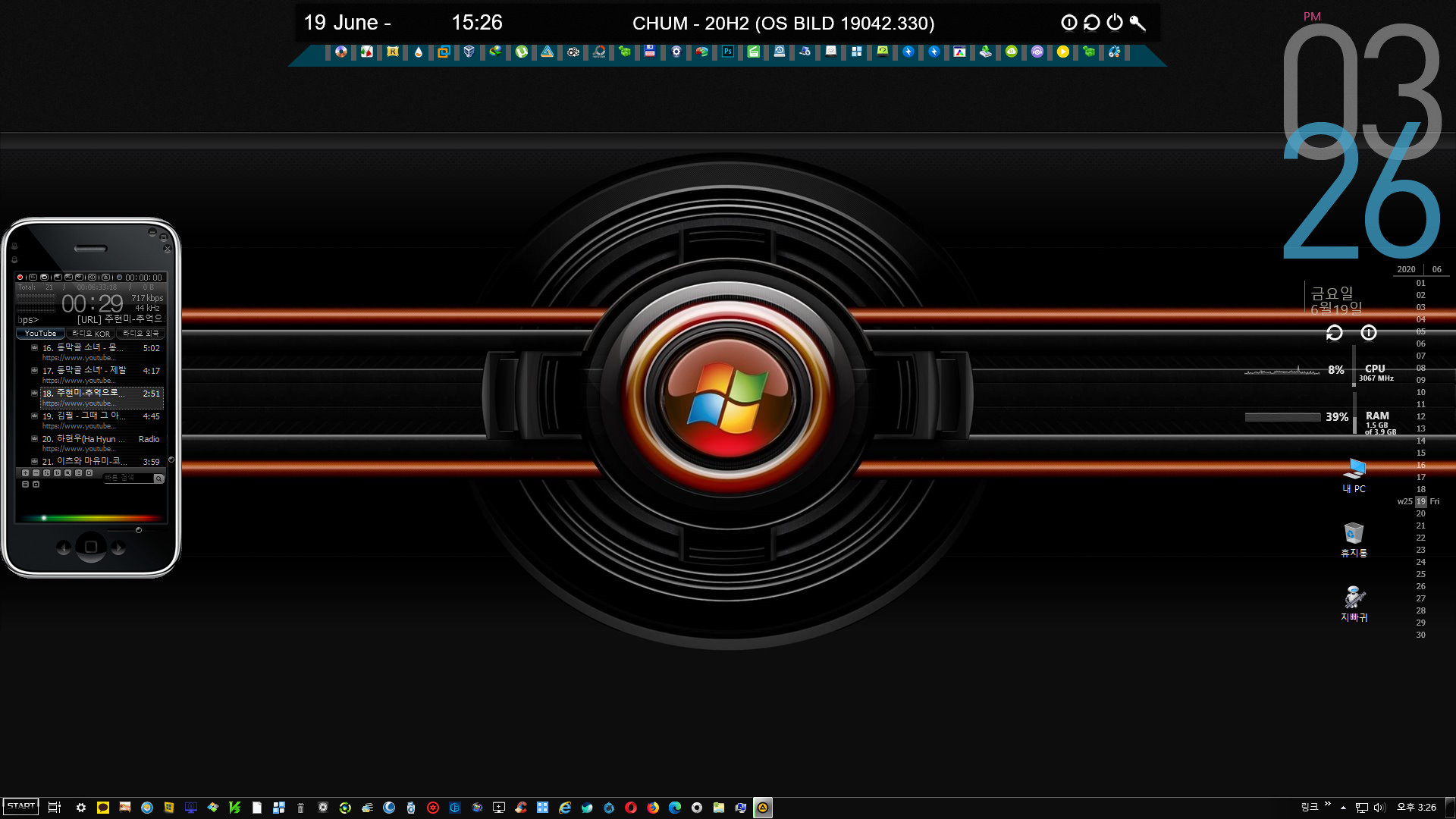Click the power icon in top bar

coord(1115,23)
